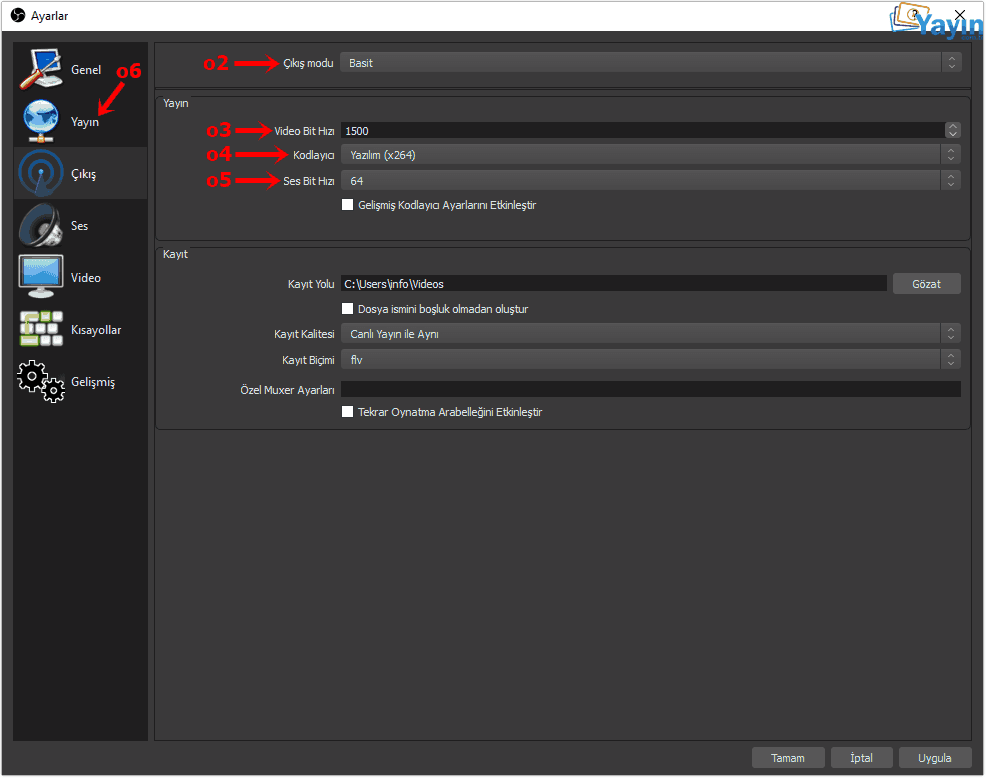Image resolution: width=986 pixels, height=778 pixels.
Task: Click the Video Bit Hızı stepper arrows
Action: click(x=953, y=130)
